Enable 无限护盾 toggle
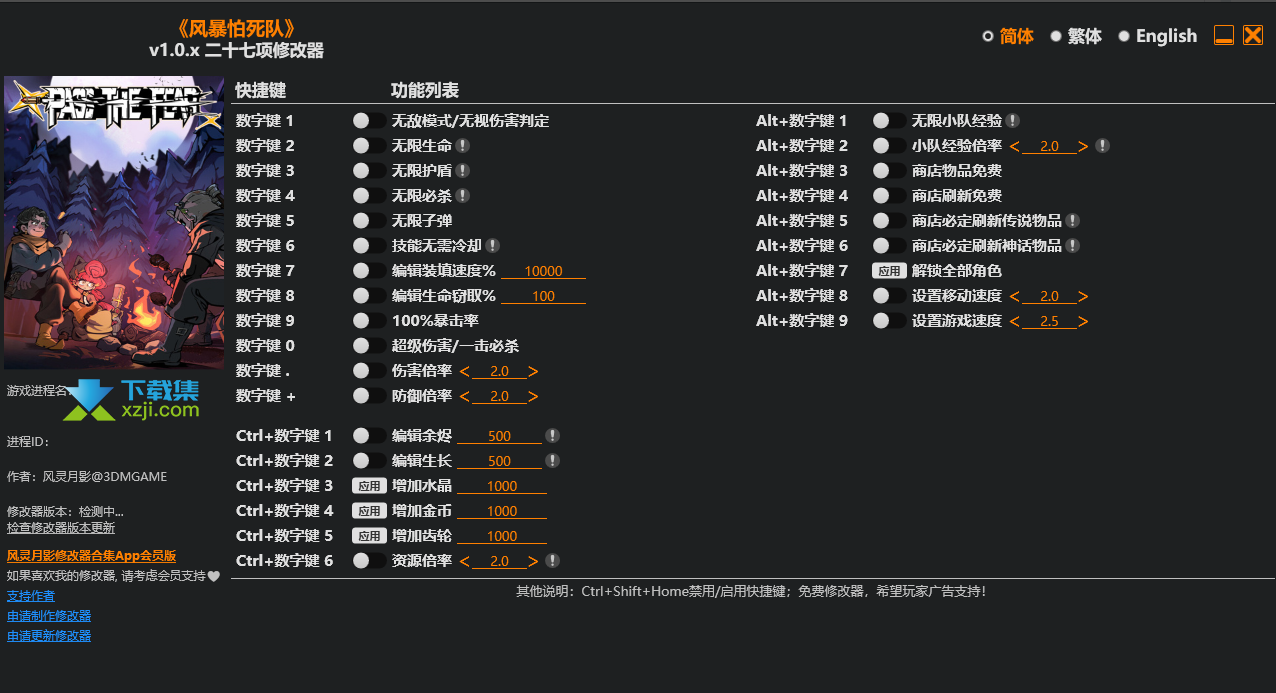This screenshot has height=693, width=1276. pyautogui.click(x=369, y=171)
